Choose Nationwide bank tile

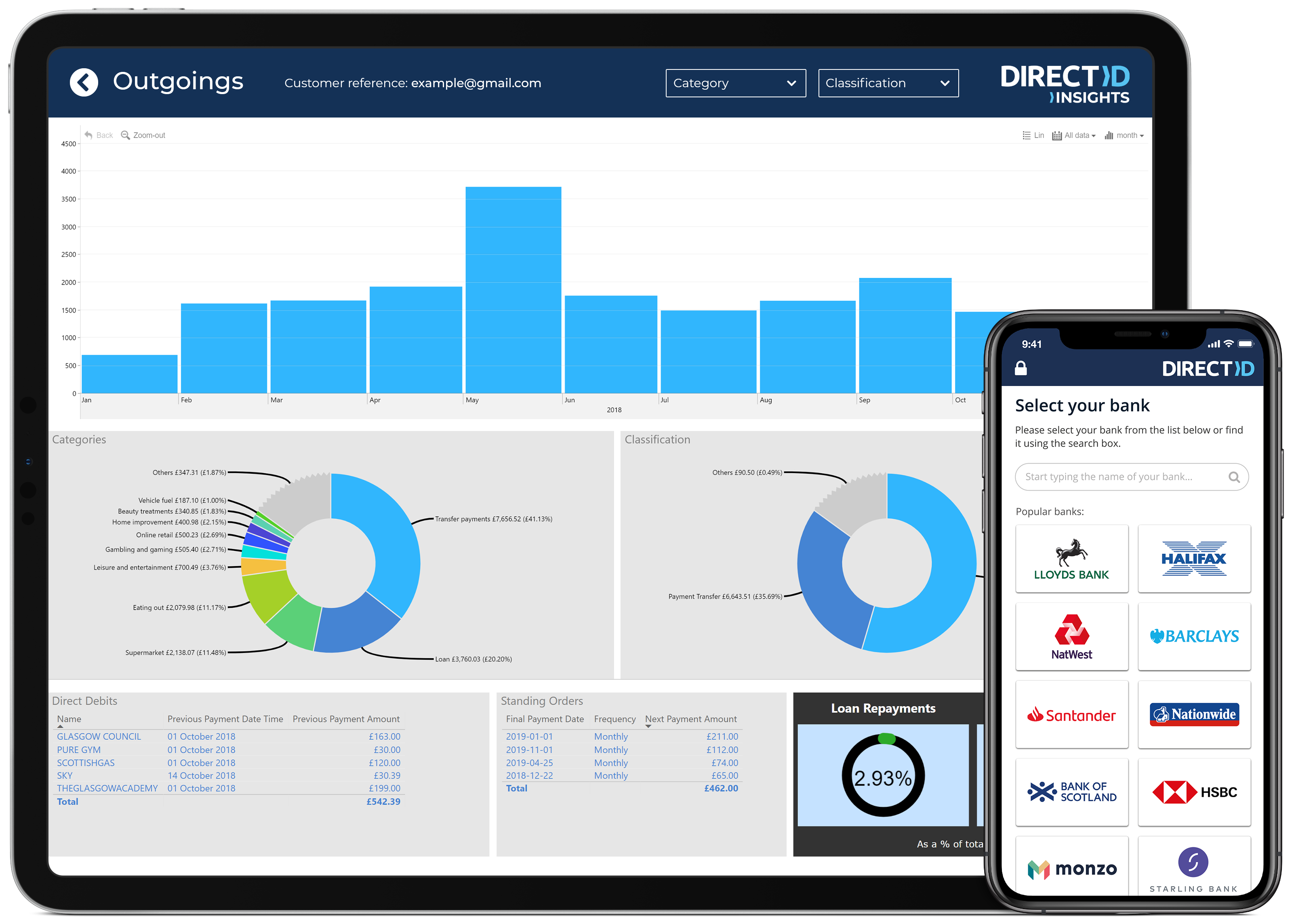(1194, 714)
